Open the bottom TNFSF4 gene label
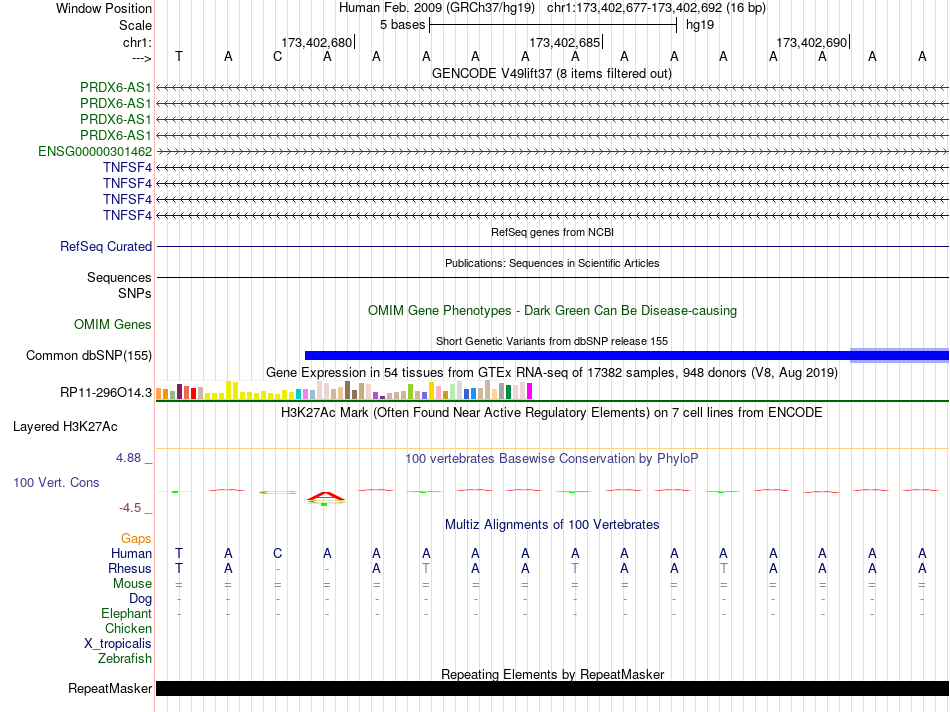 click(127, 215)
